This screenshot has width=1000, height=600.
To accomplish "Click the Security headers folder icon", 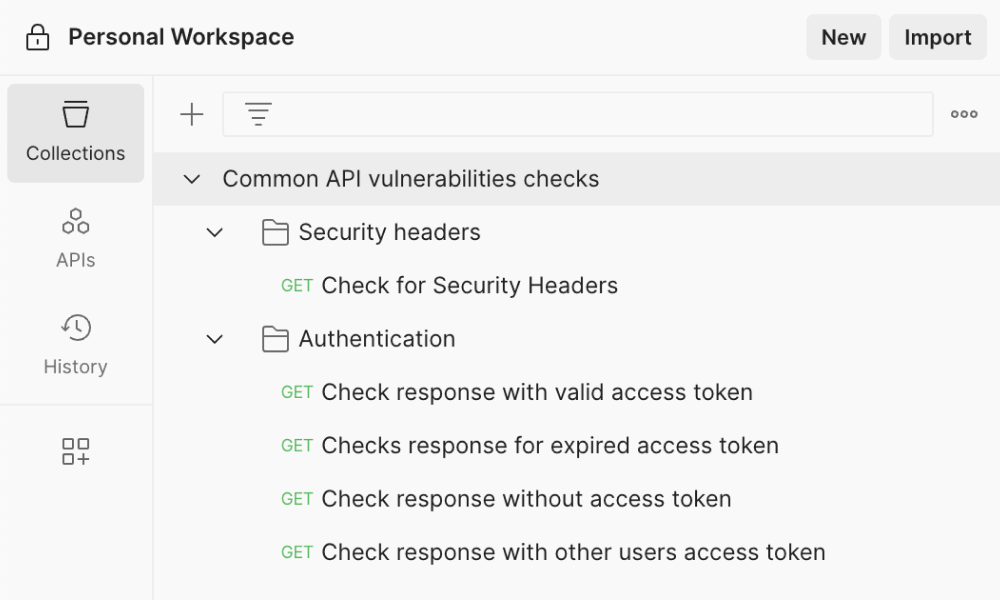I will tap(275, 233).
